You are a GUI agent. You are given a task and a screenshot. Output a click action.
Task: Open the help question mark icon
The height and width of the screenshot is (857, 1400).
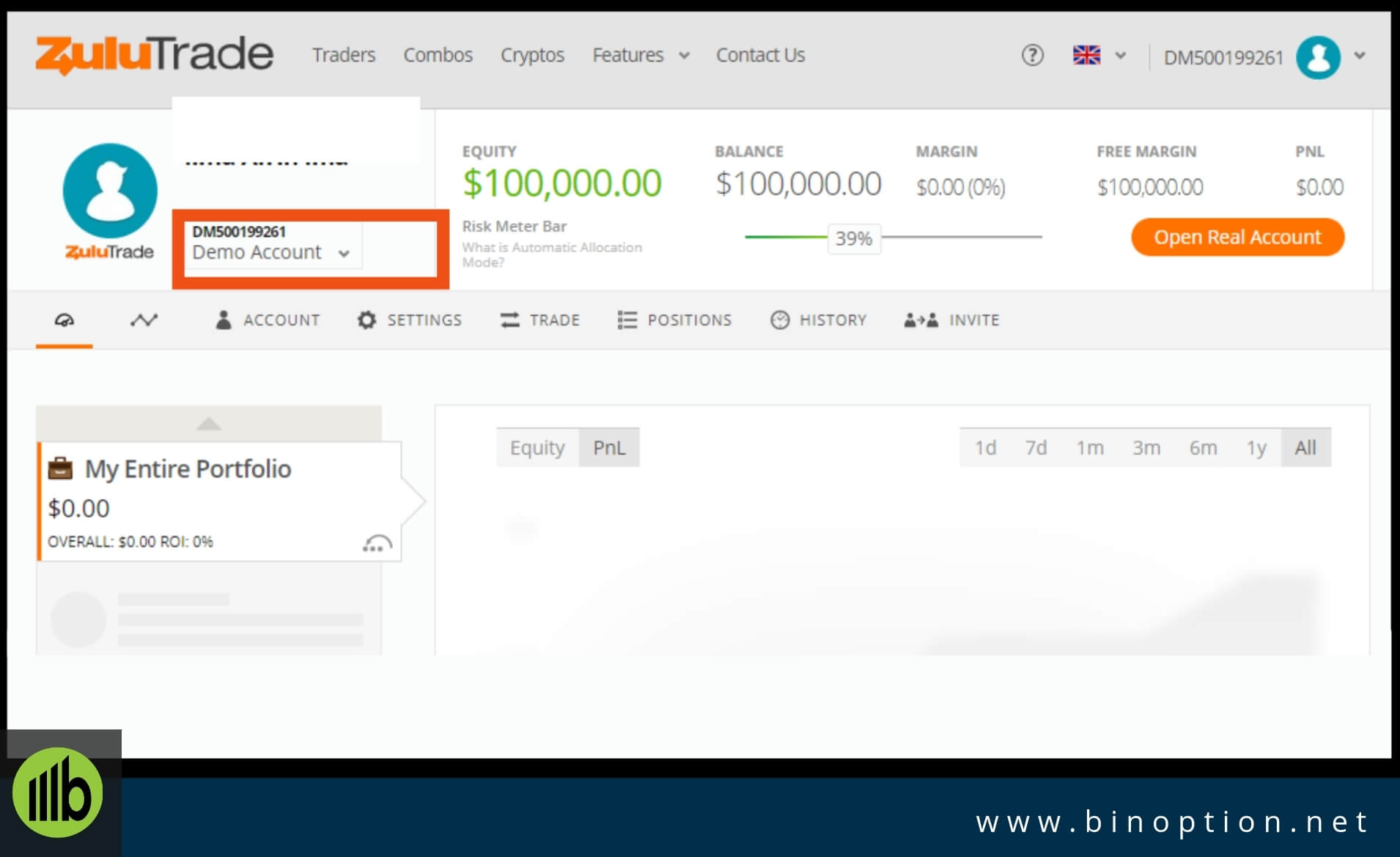coord(1032,55)
